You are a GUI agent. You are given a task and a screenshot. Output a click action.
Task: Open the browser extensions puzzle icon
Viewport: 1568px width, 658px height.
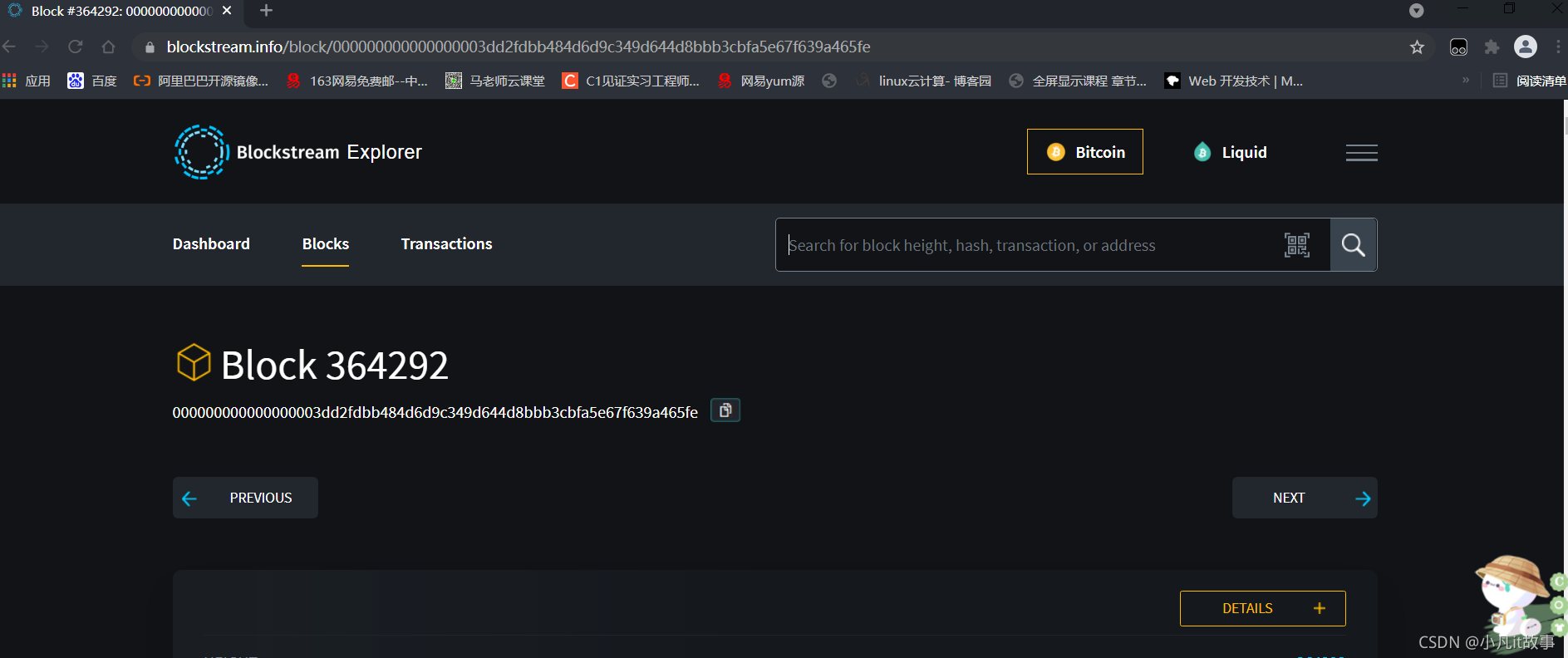[1492, 47]
